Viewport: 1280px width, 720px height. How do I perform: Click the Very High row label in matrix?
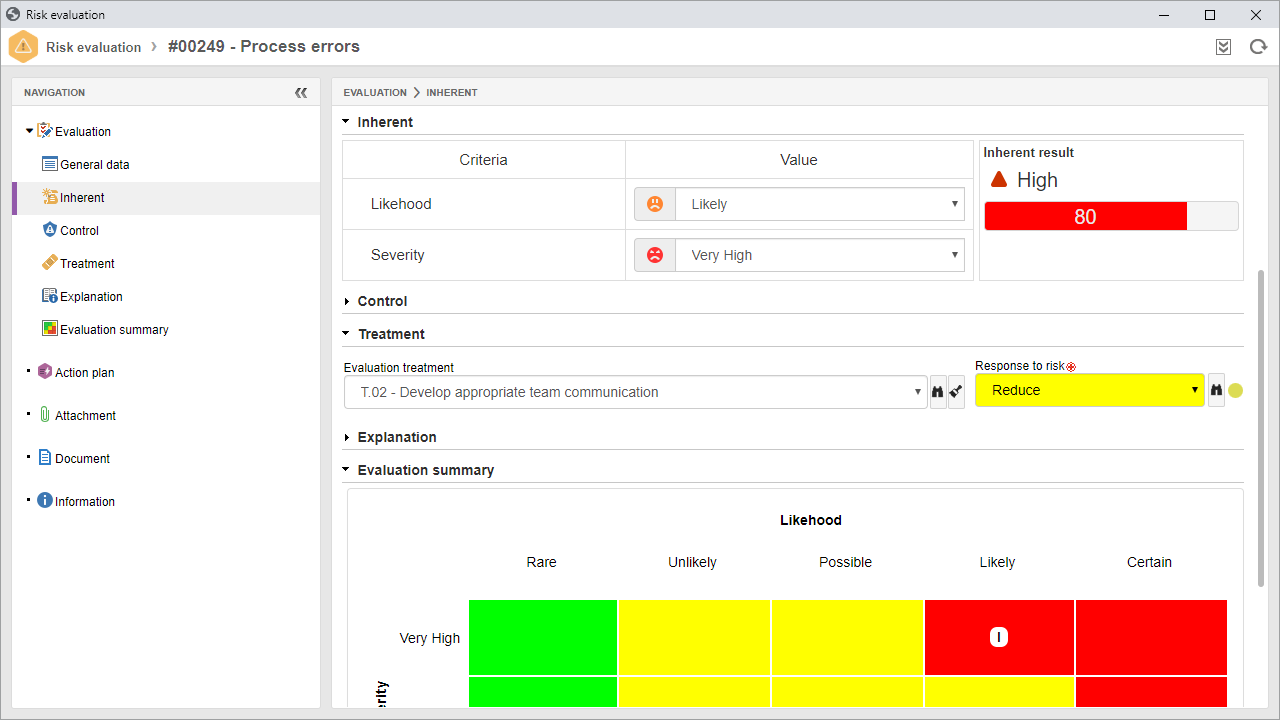430,638
